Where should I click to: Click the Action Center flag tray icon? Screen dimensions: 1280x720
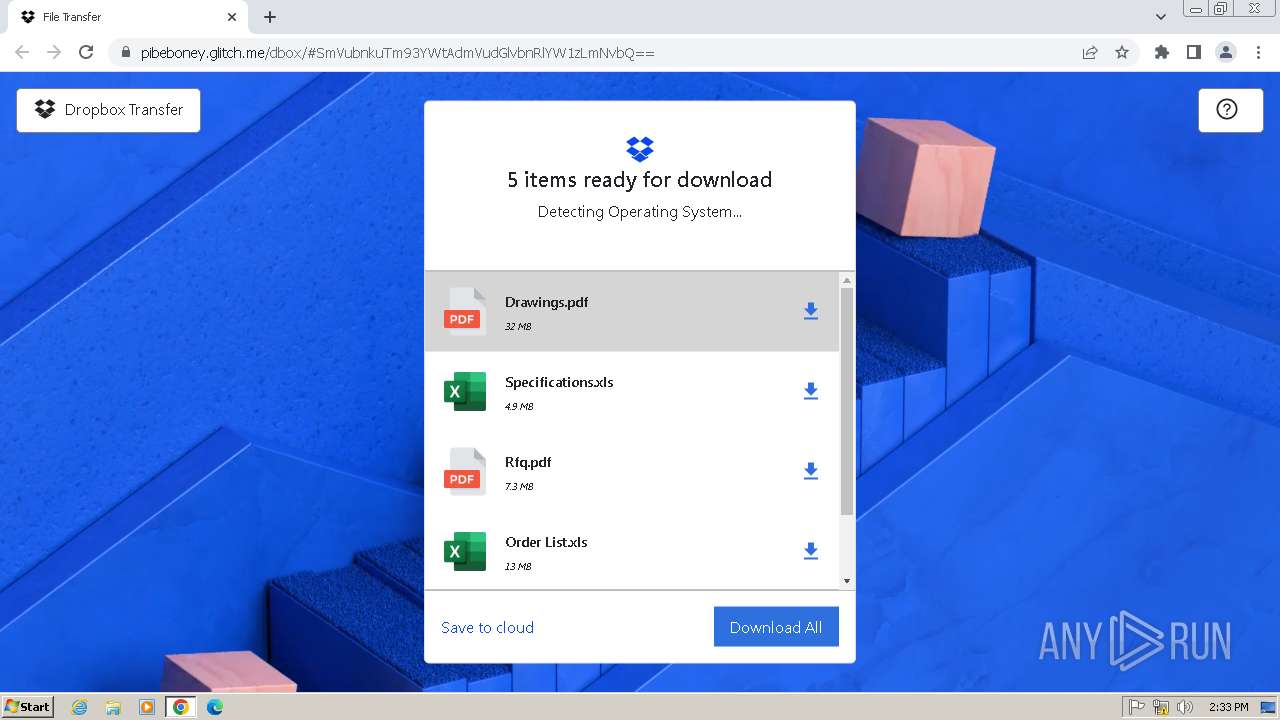tap(1137, 707)
